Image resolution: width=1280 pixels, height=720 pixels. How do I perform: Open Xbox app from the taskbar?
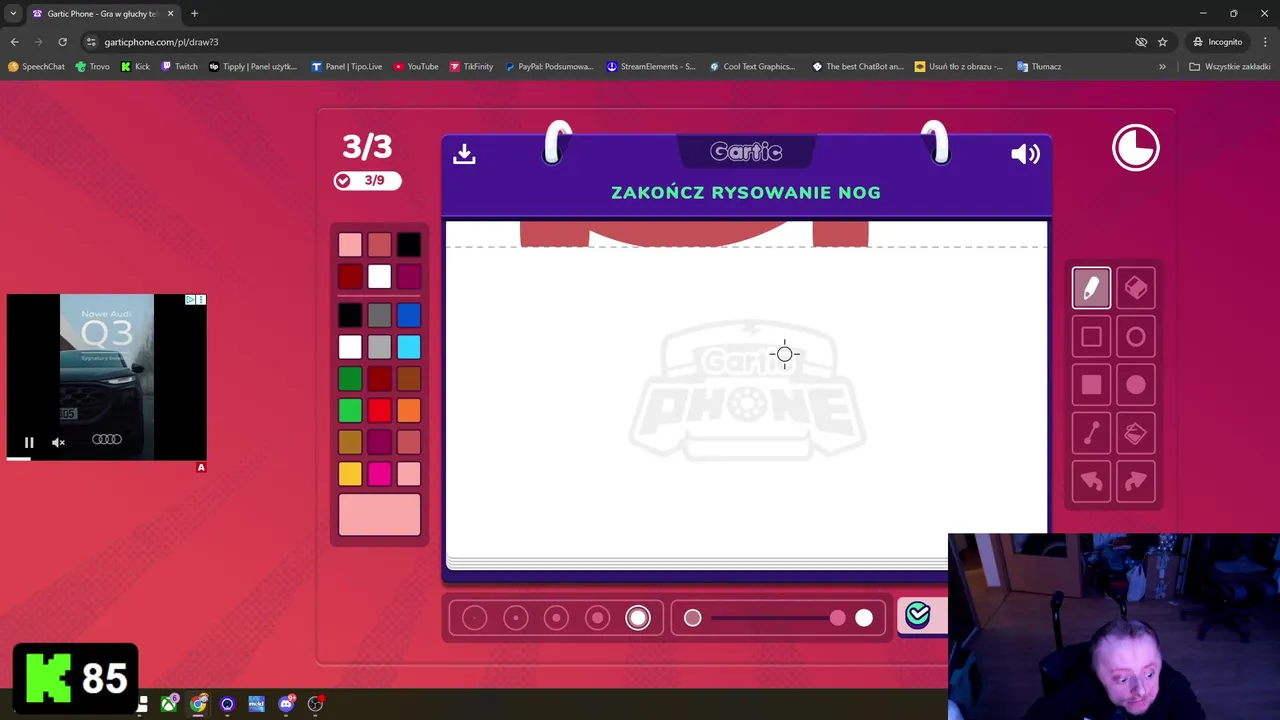click(170, 704)
